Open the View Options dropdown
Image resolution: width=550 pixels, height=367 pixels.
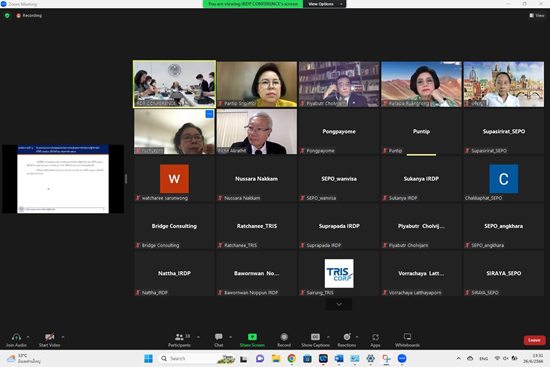325,4
